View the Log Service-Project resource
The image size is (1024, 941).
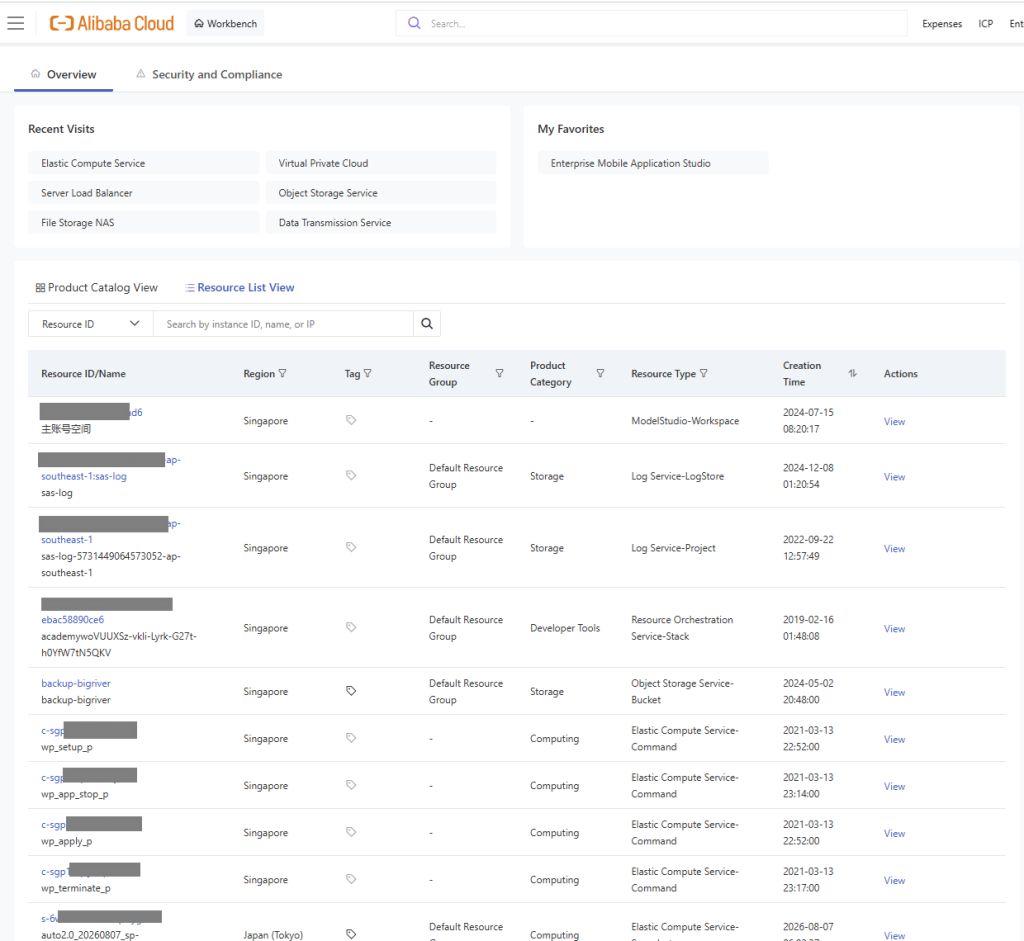(x=894, y=549)
